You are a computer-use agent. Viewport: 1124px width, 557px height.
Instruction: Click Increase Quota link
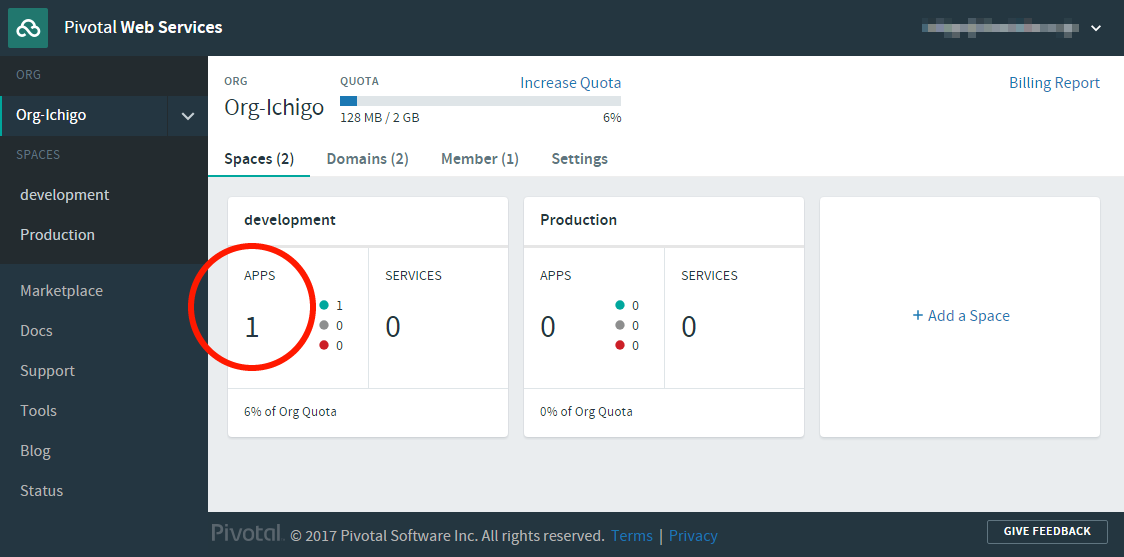(x=571, y=82)
